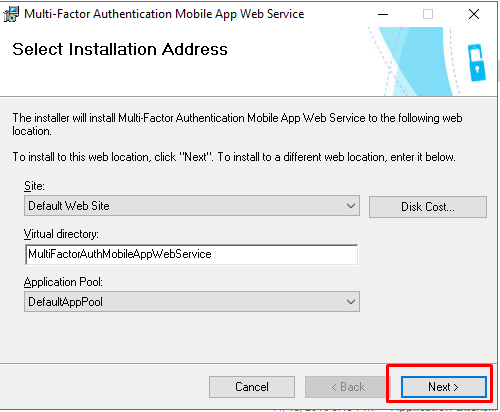The image size is (500, 412).
Task: Open the Application Pool dropdown arrow
Action: point(351,302)
